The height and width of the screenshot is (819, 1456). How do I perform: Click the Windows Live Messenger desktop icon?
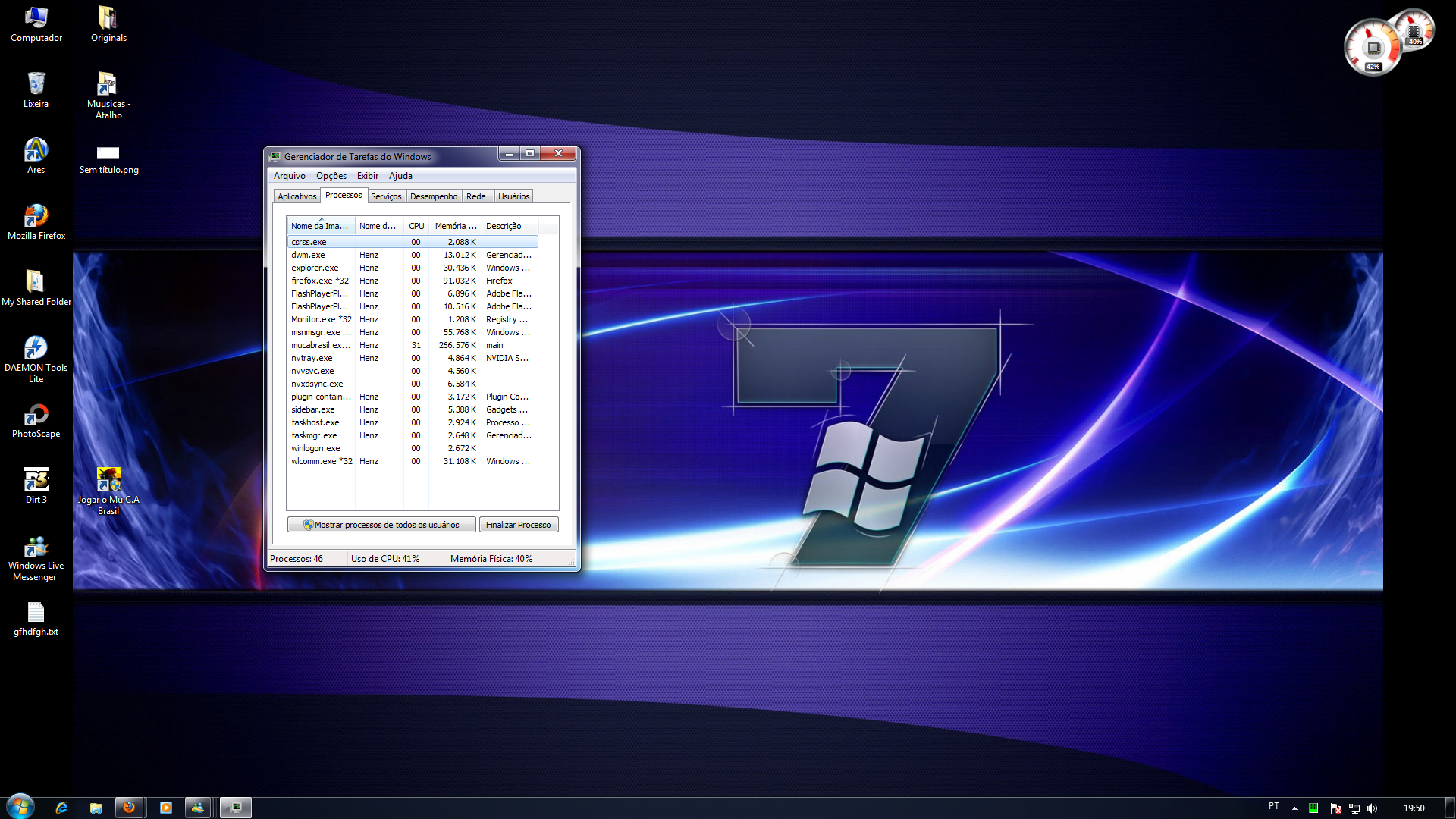pos(36,548)
